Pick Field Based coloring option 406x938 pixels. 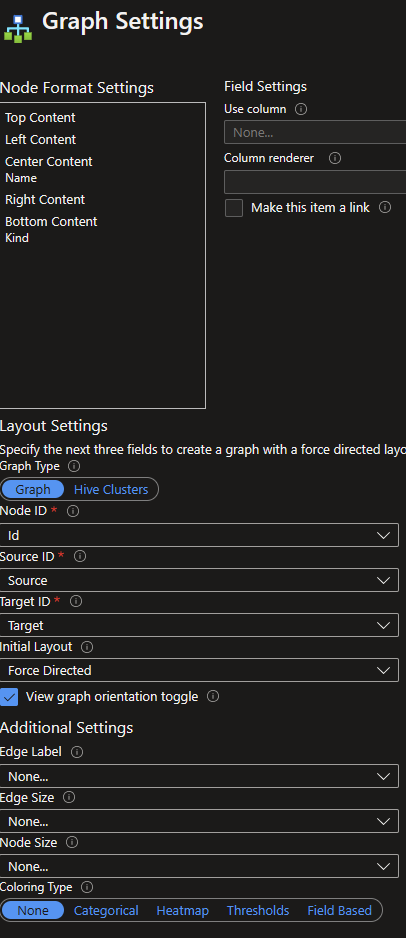pyautogui.click(x=340, y=910)
